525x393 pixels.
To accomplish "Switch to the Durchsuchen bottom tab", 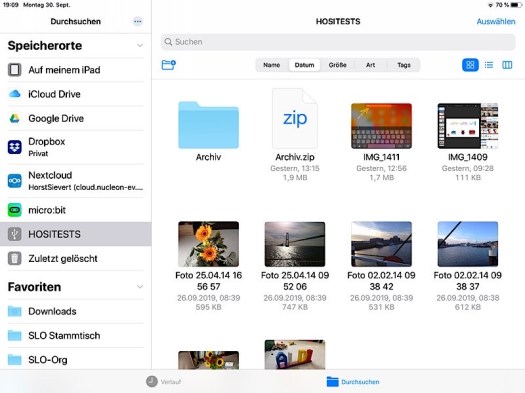I will tap(353, 382).
